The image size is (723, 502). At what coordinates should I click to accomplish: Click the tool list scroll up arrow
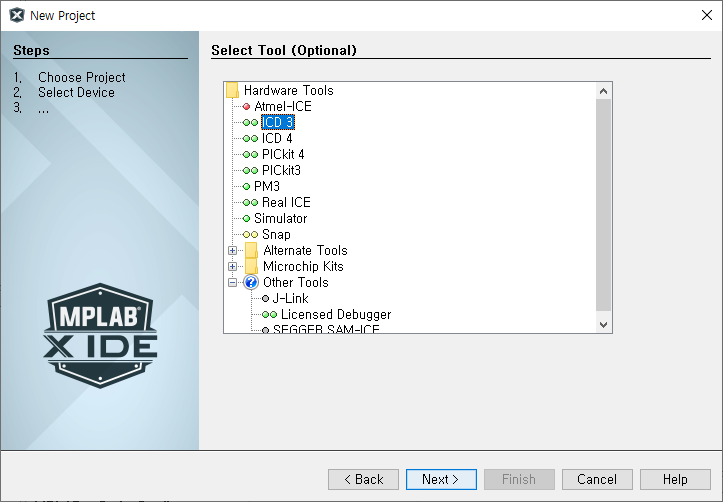603,91
